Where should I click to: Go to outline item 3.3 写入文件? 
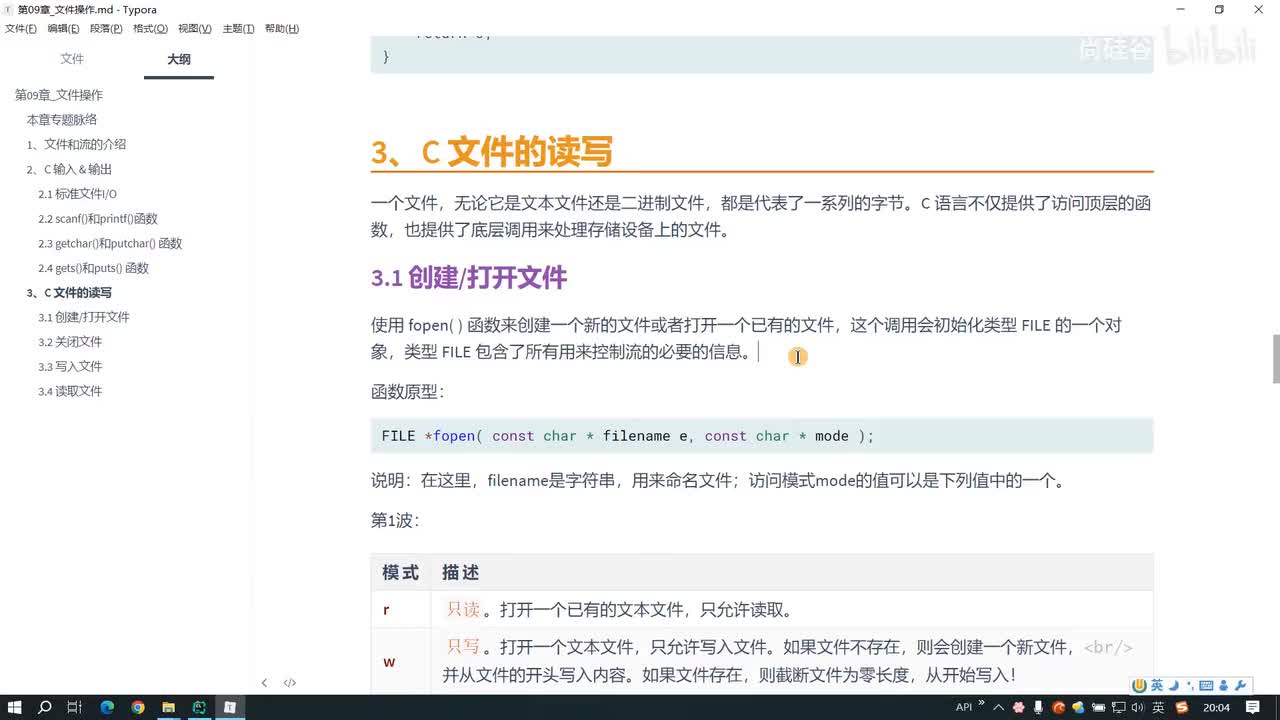(70, 367)
